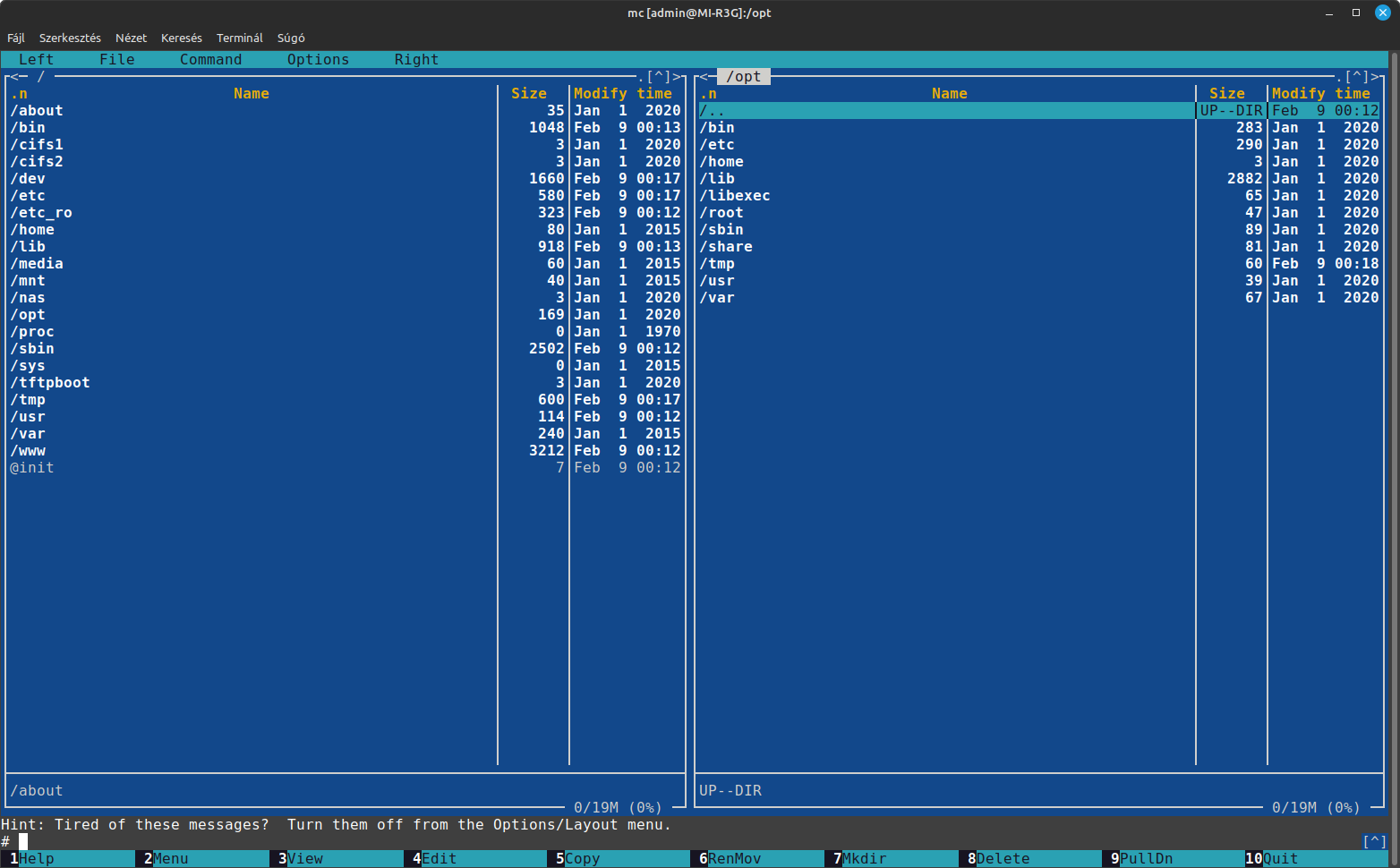Open the Left panel menu in mc
Image resolution: width=1400 pixels, height=868 pixels.
tap(37, 59)
